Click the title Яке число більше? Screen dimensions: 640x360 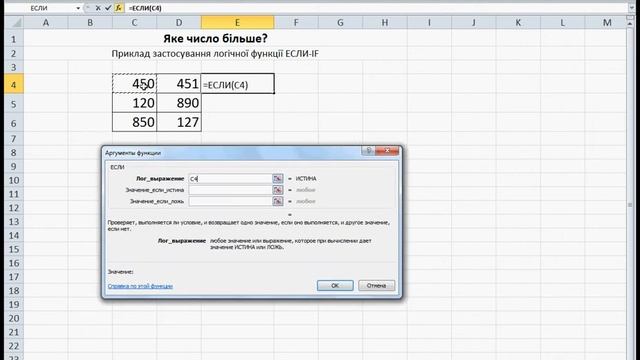pyautogui.click(x=216, y=38)
